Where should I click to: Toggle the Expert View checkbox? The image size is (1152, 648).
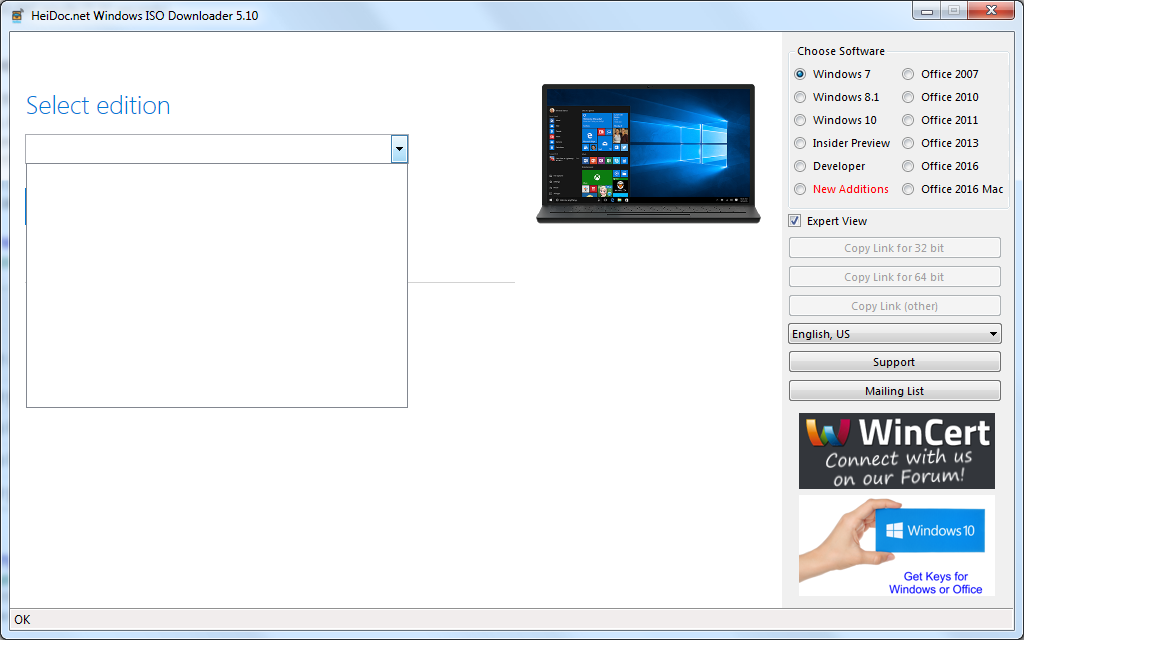[x=794, y=221]
